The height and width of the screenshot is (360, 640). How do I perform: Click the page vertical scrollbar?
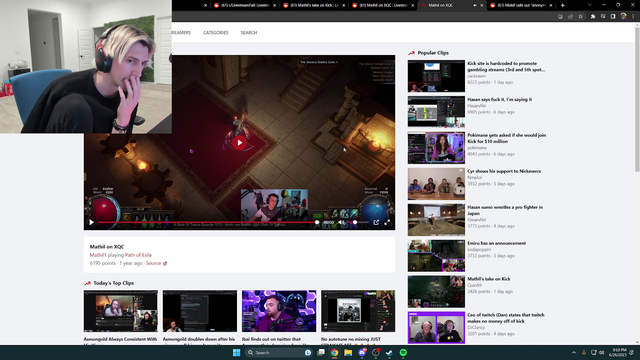pos(637,98)
